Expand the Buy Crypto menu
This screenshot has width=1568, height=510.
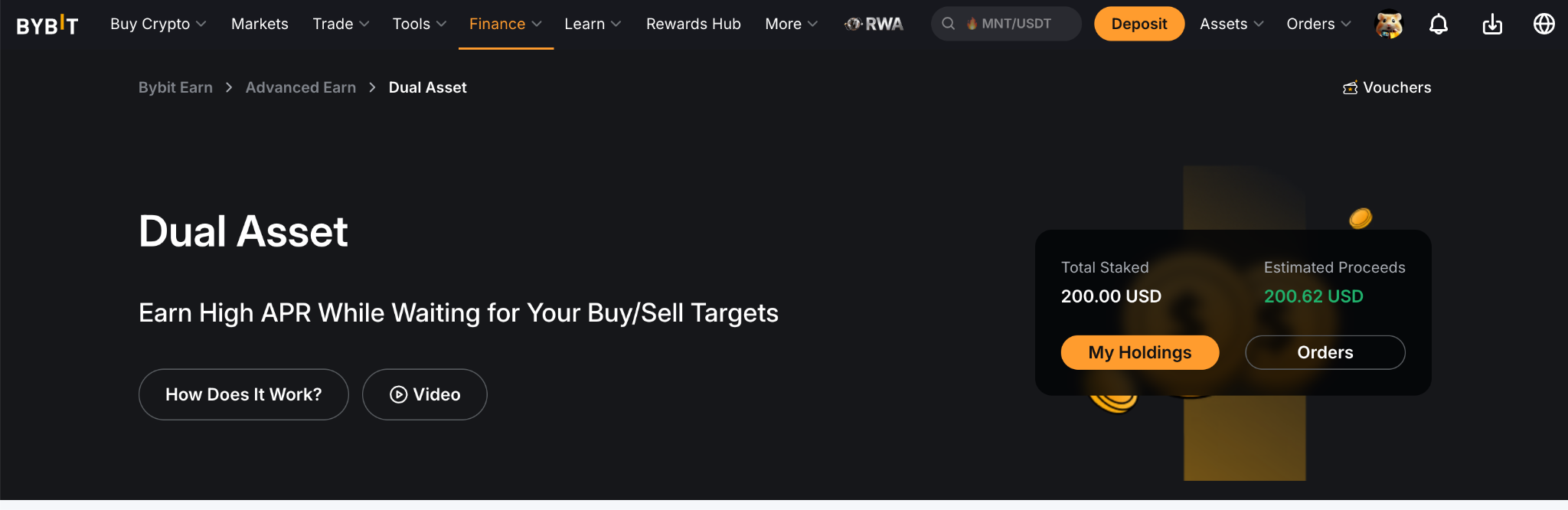pos(158,24)
